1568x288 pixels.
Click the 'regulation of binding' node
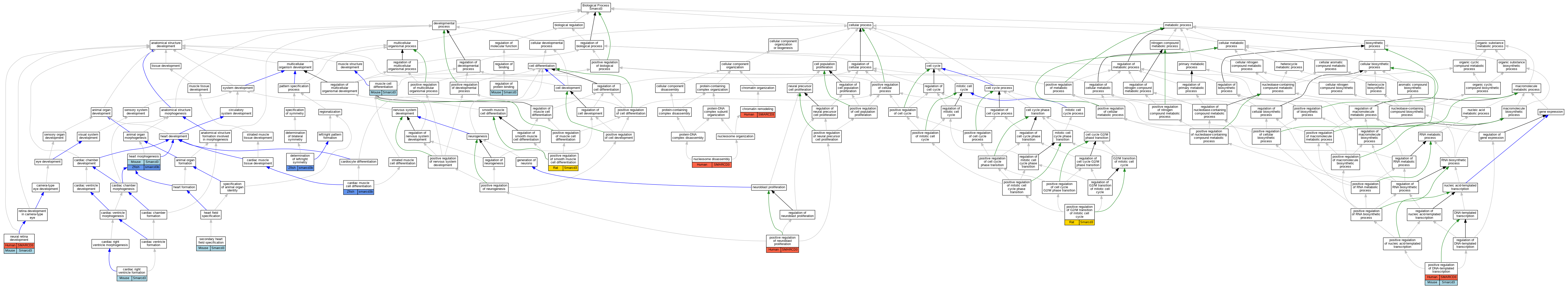coord(503,66)
